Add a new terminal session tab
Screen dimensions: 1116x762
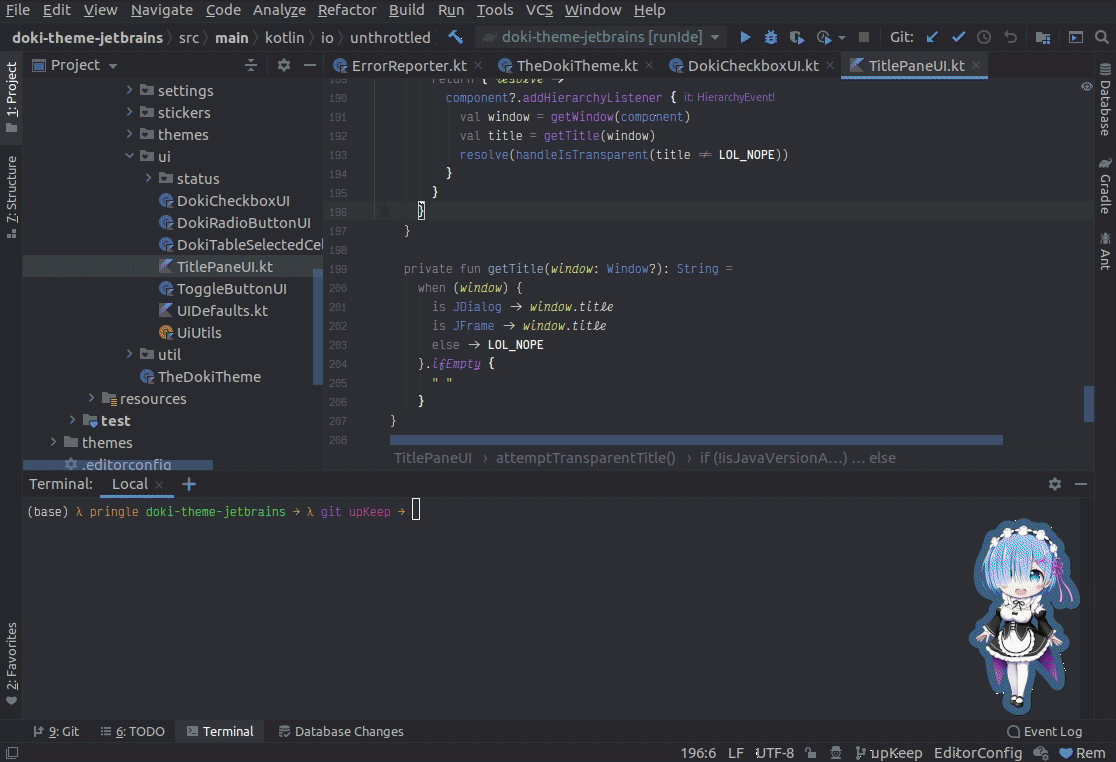pyautogui.click(x=189, y=484)
